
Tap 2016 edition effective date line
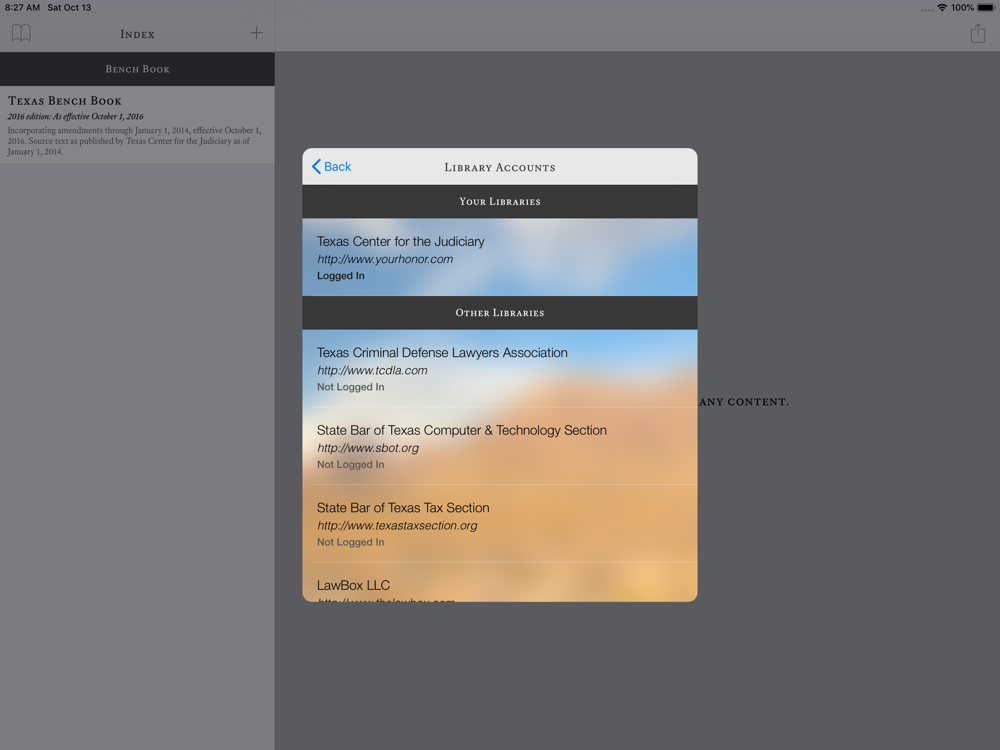(75, 116)
